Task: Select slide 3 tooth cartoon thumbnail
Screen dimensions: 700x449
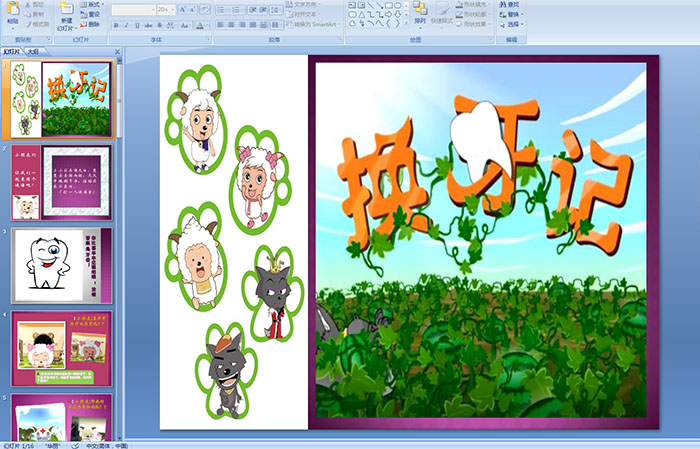Action: 62,266
